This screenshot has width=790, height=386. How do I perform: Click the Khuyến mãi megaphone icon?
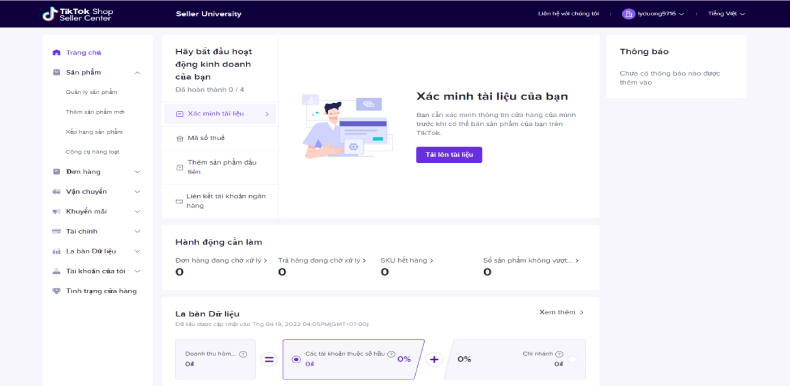point(56,212)
